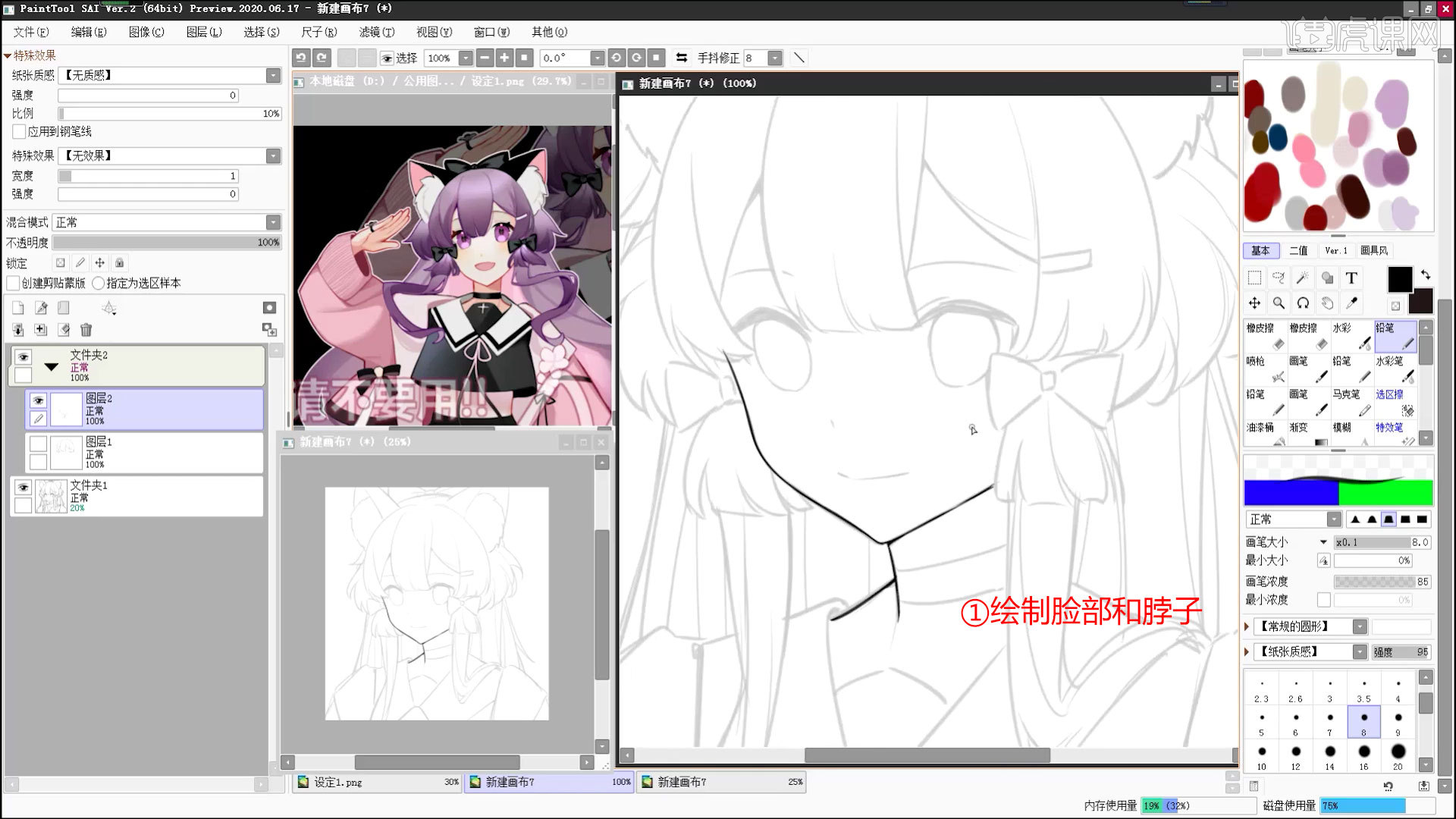Open brush mode dropdown showing 正常
This screenshot has width=1456, height=819.
1334,519
